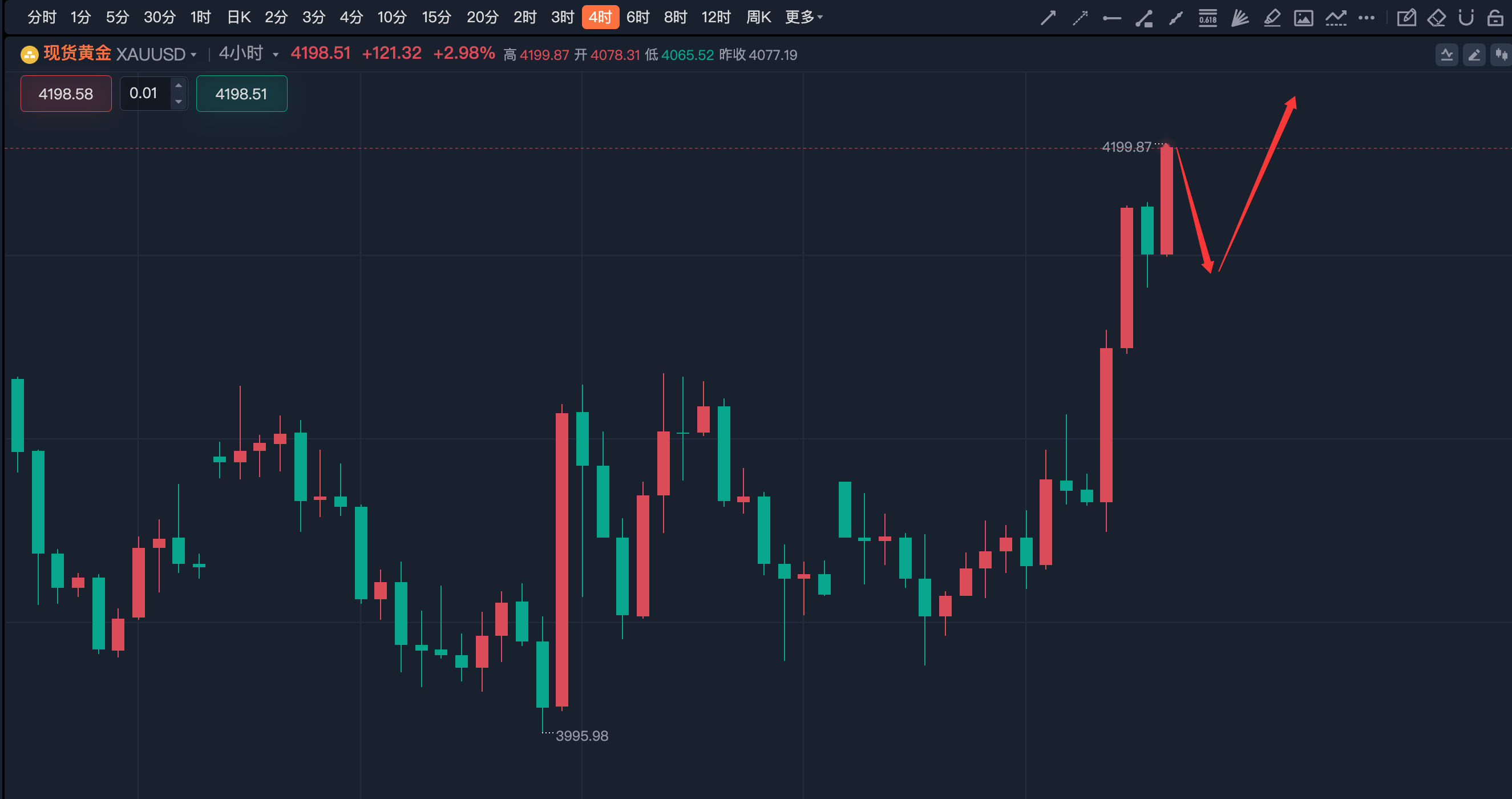Click the green 4198.51 buy price button
Viewport: 1512px width, 799px height.
pyautogui.click(x=241, y=94)
